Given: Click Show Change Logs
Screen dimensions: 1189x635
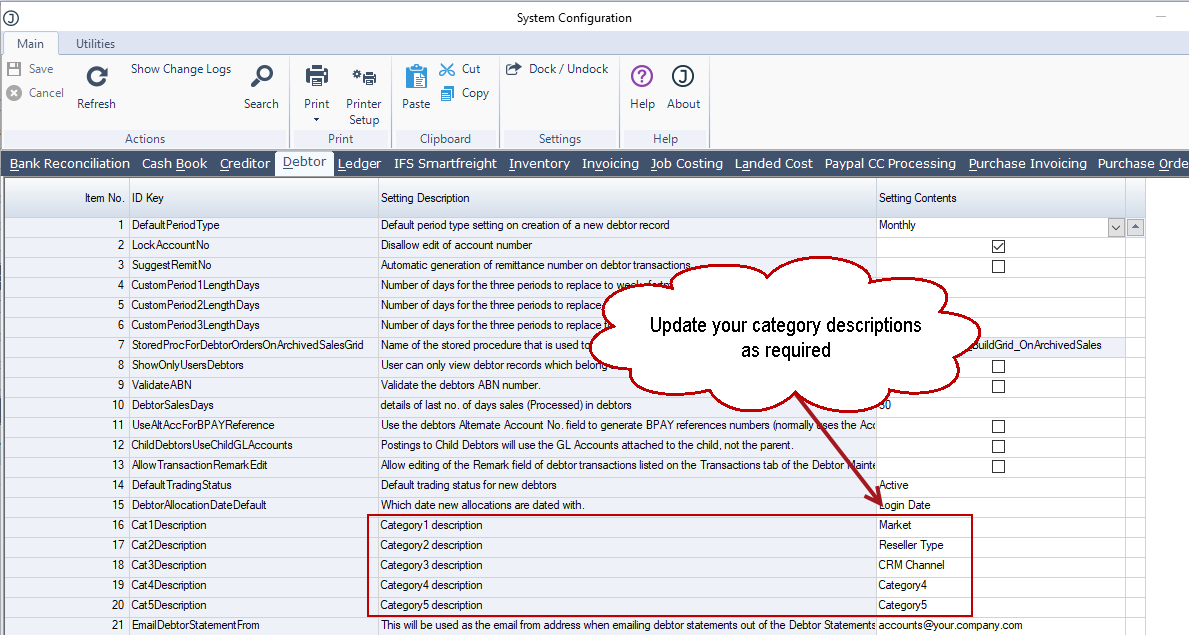Looking at the screenshot, I should [x=180, y=69].
